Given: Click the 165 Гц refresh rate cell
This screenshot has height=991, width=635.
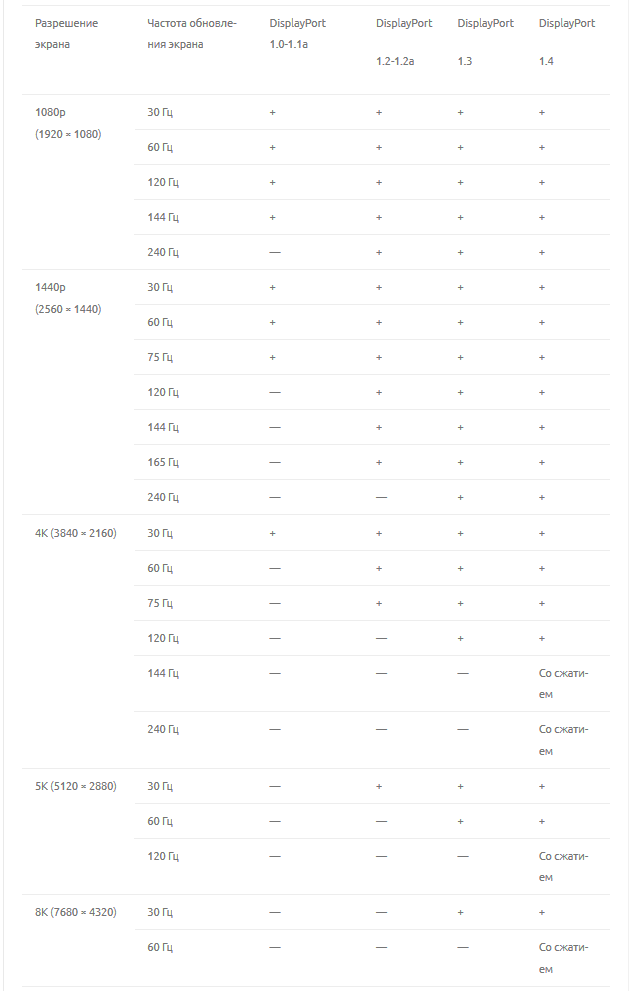Looking at the screenshot, I should pos(163,462).
